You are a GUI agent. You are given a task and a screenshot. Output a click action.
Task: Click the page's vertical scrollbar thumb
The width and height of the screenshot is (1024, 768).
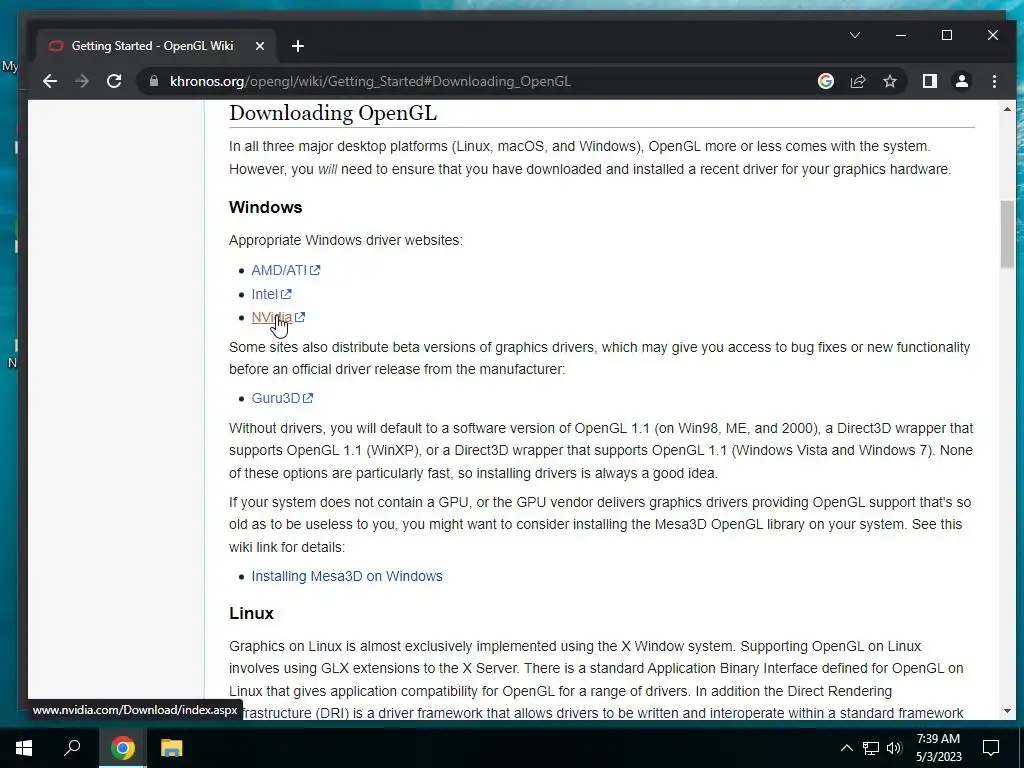(1007, 234)
